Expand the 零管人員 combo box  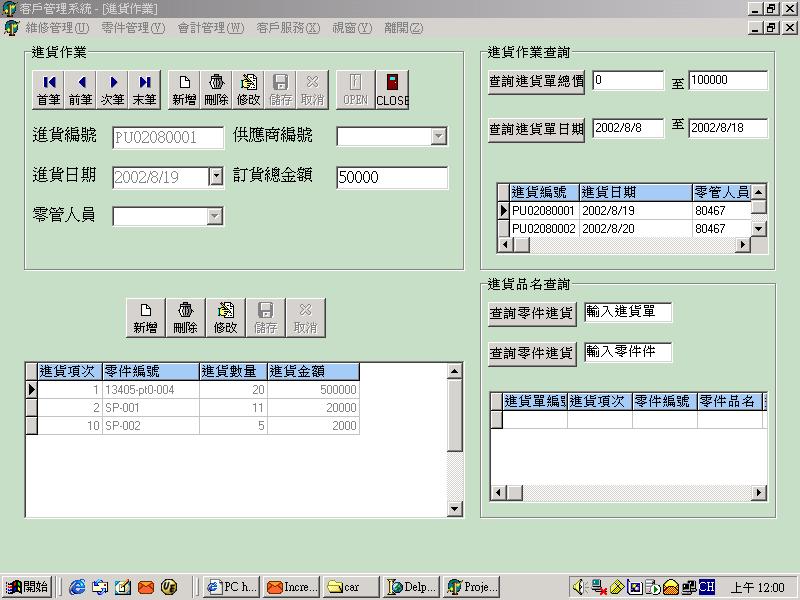(215, 216)
